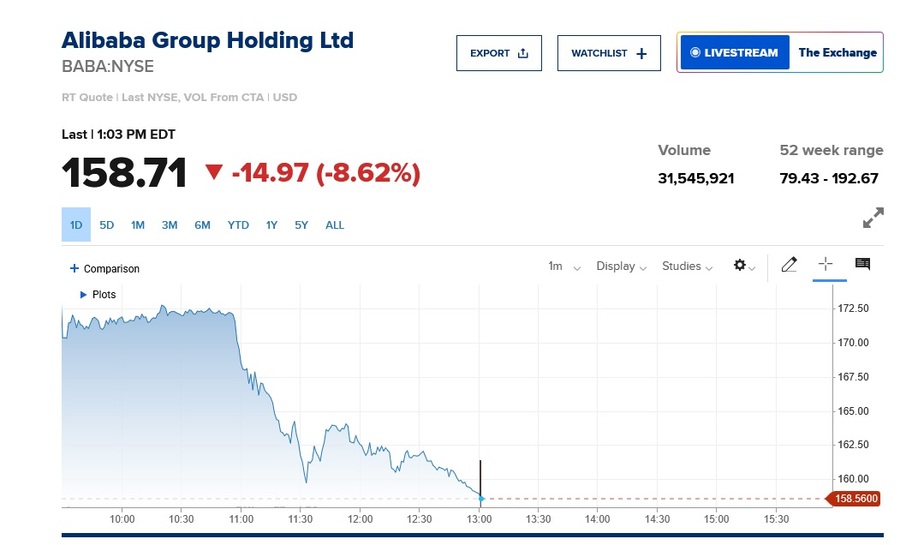Expand the Plots disclosure triangle
900x545 pixels.
point(83,295)
